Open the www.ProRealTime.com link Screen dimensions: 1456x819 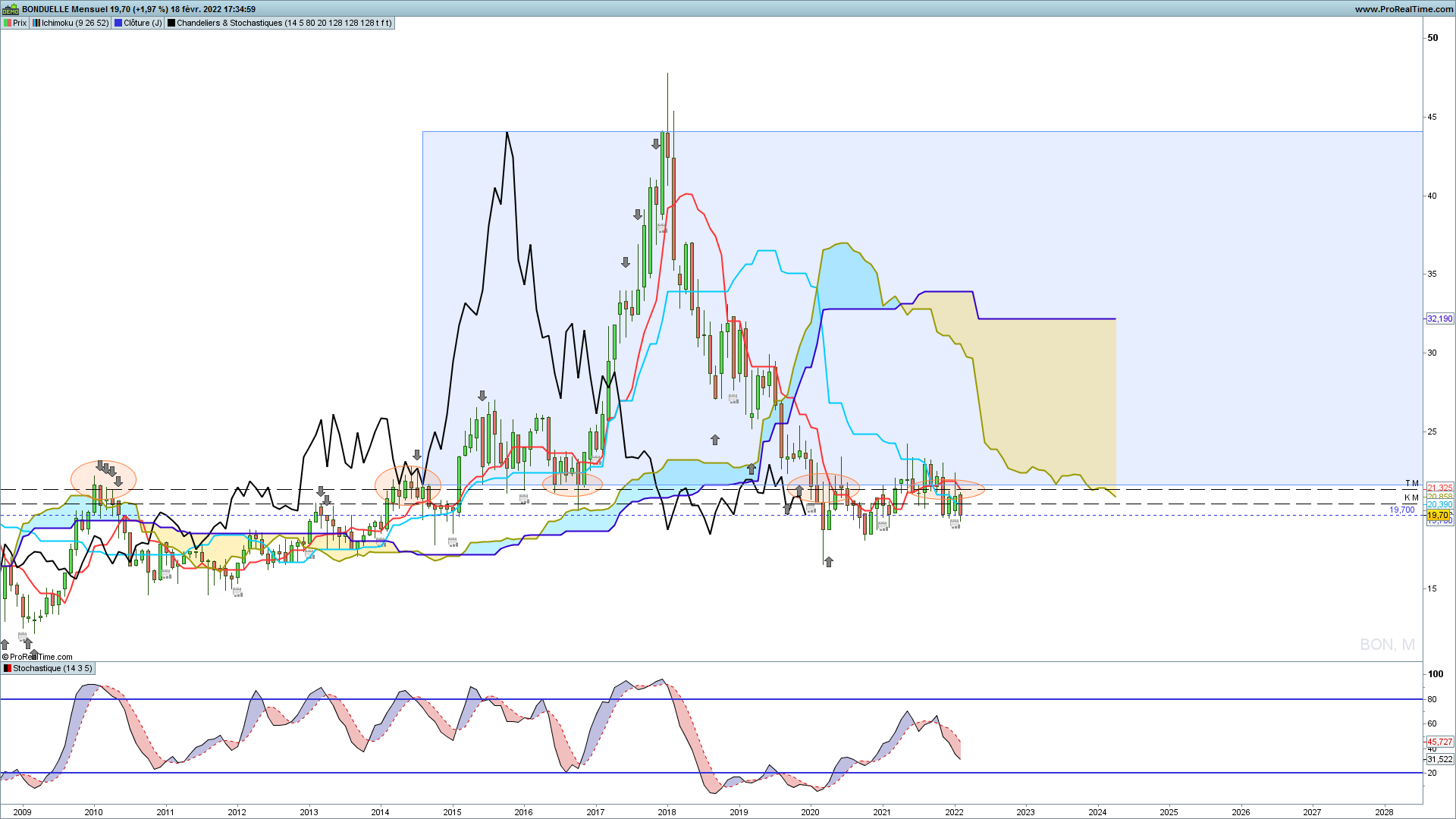pos(1404,9)
